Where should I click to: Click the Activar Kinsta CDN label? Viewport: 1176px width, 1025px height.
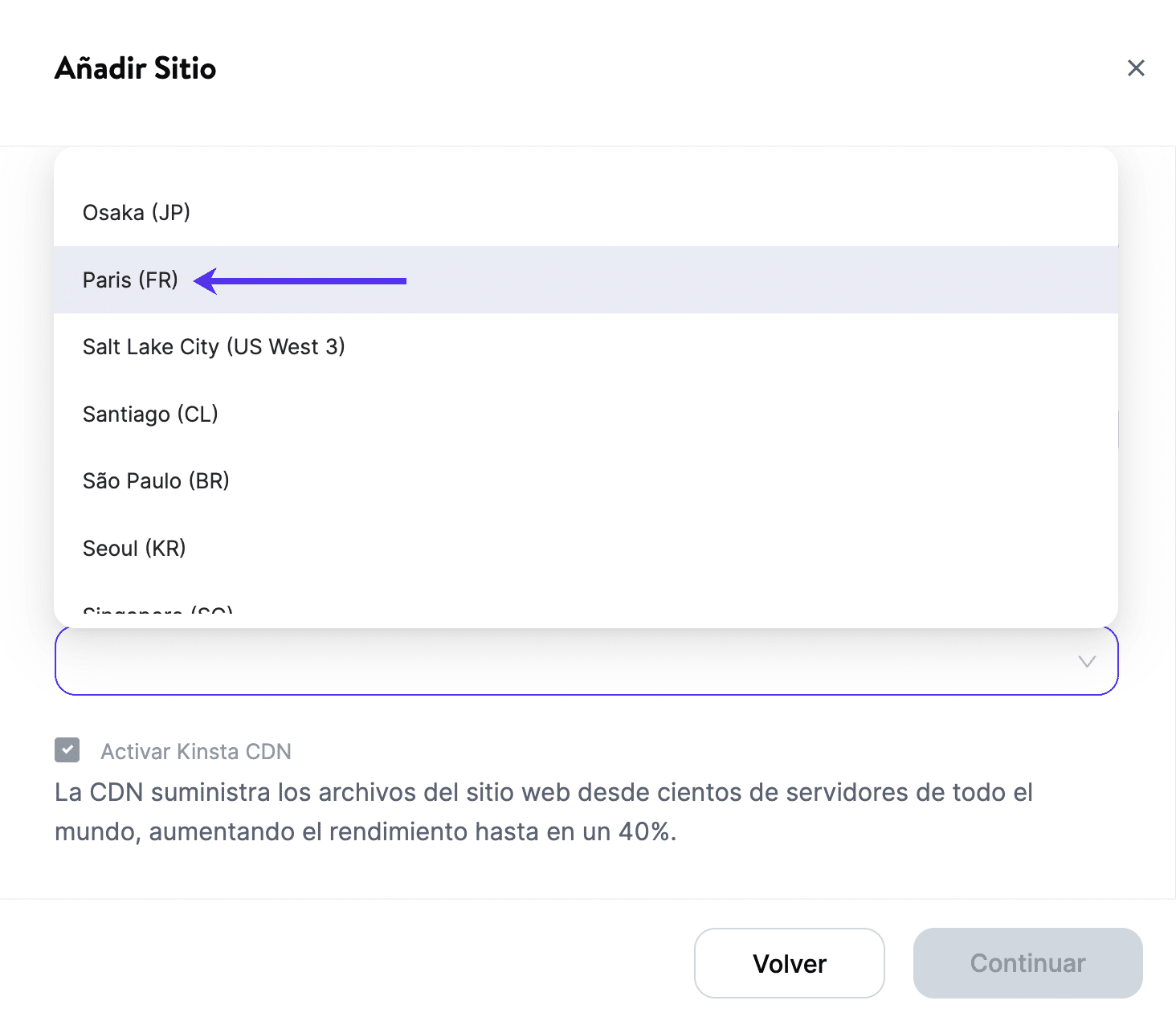click(x=196, y=752)
